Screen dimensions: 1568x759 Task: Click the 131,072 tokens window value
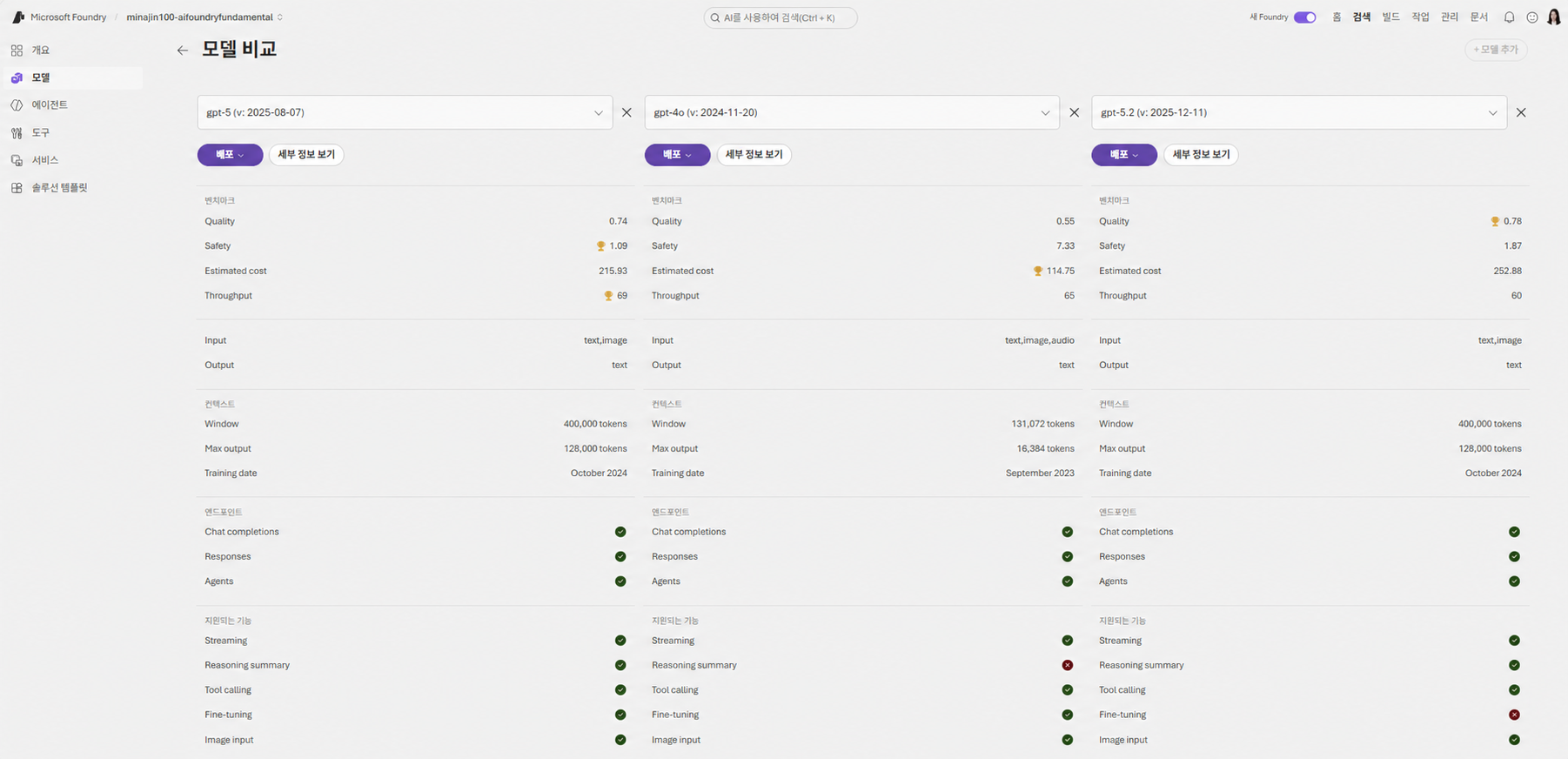click(1043, 424)
